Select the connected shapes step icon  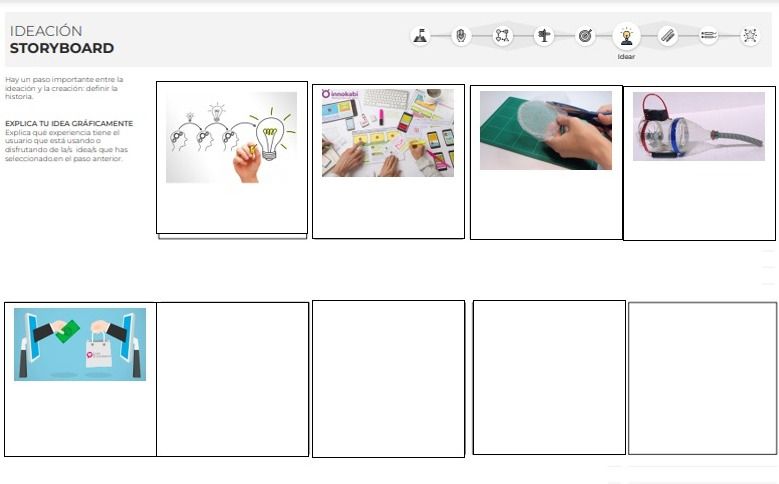click(x=502, y=36)
